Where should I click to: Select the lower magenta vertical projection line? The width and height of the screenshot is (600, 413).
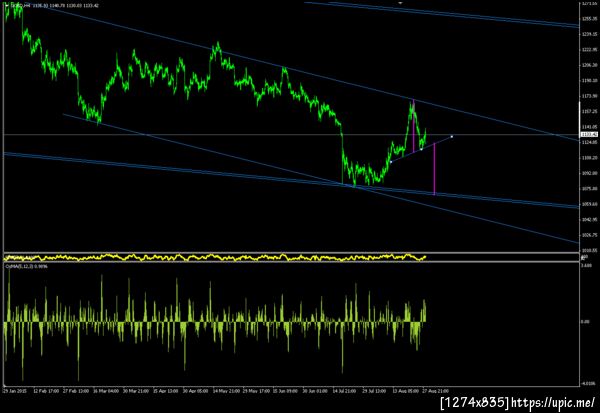434,169
